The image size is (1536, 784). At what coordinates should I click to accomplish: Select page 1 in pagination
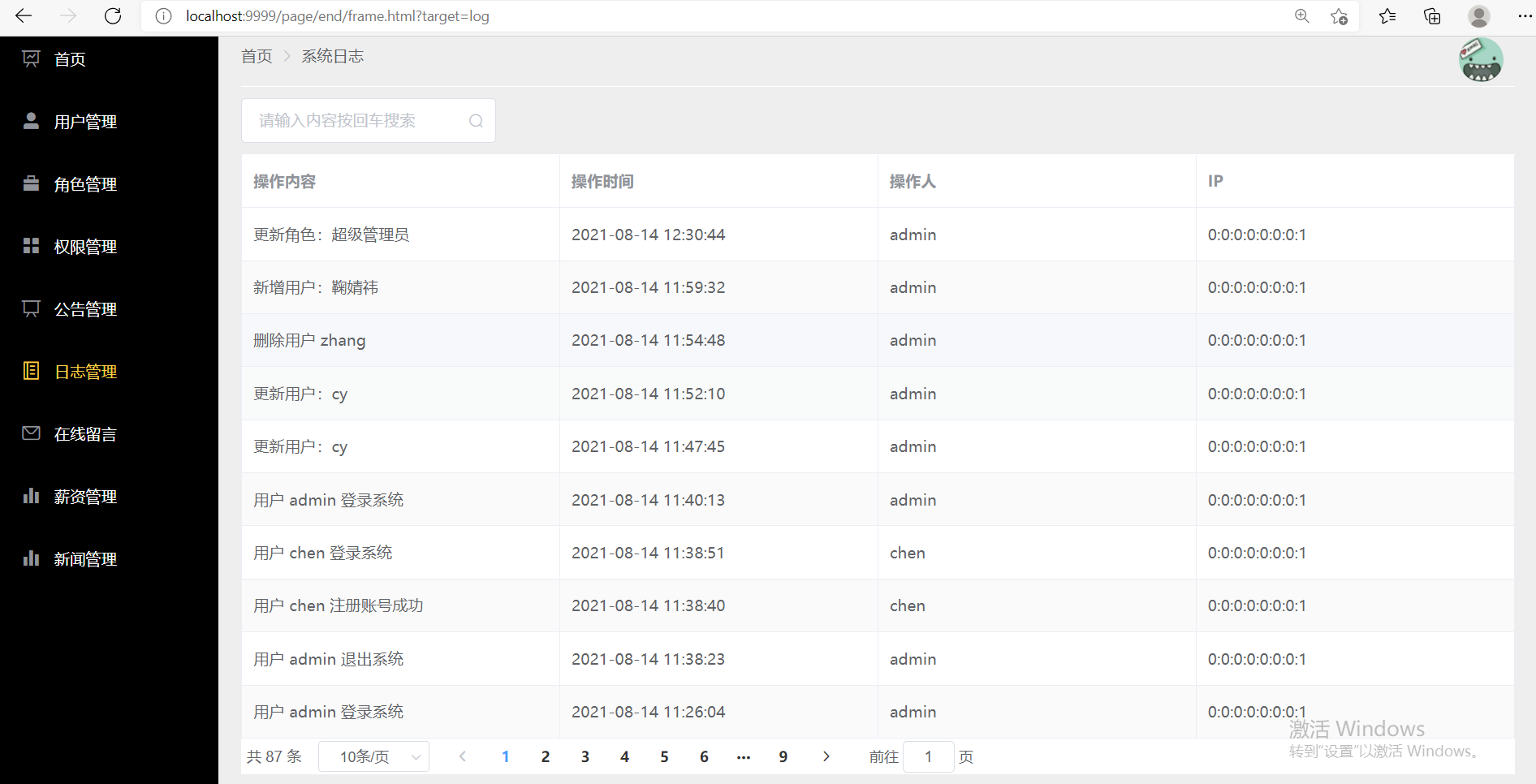point(506,756)
